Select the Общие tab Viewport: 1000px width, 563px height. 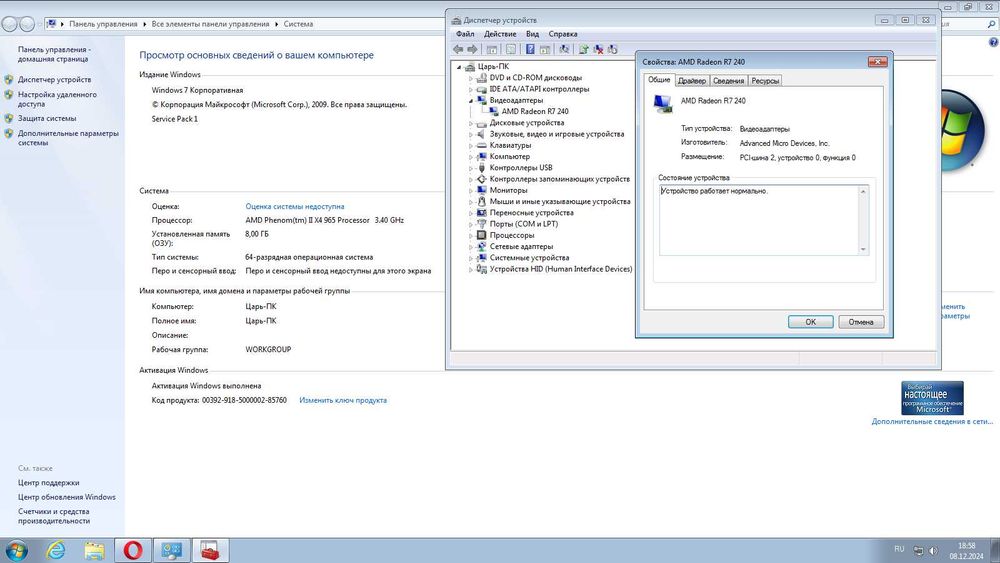tap(659, 80)
